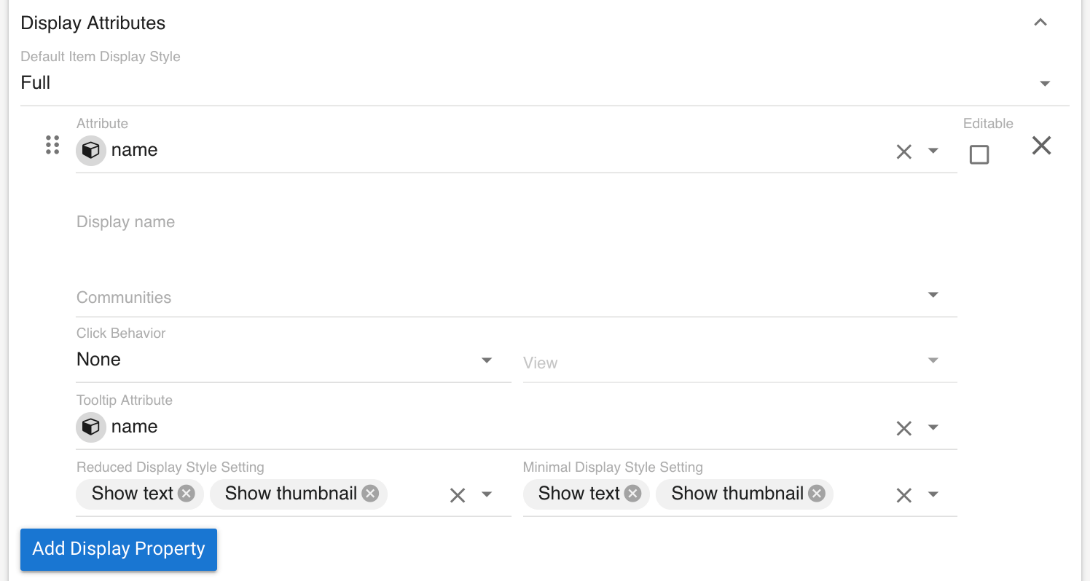The image size is (1090, 581).
Task: Clear the Tooltip Attribute selection
Action: (904, 428)
